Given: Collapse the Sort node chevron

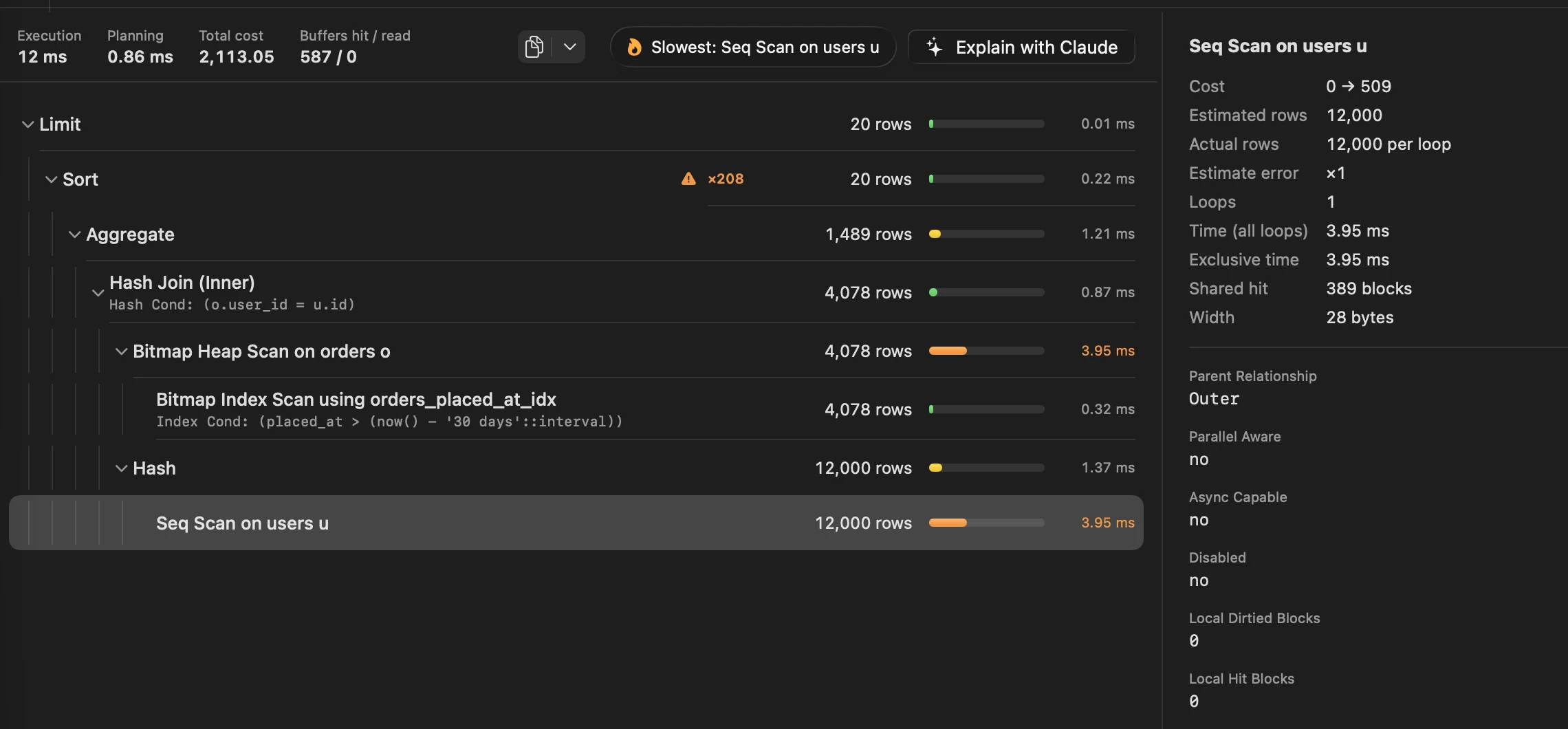Looking at the screenshot, I should pos(51,179).
